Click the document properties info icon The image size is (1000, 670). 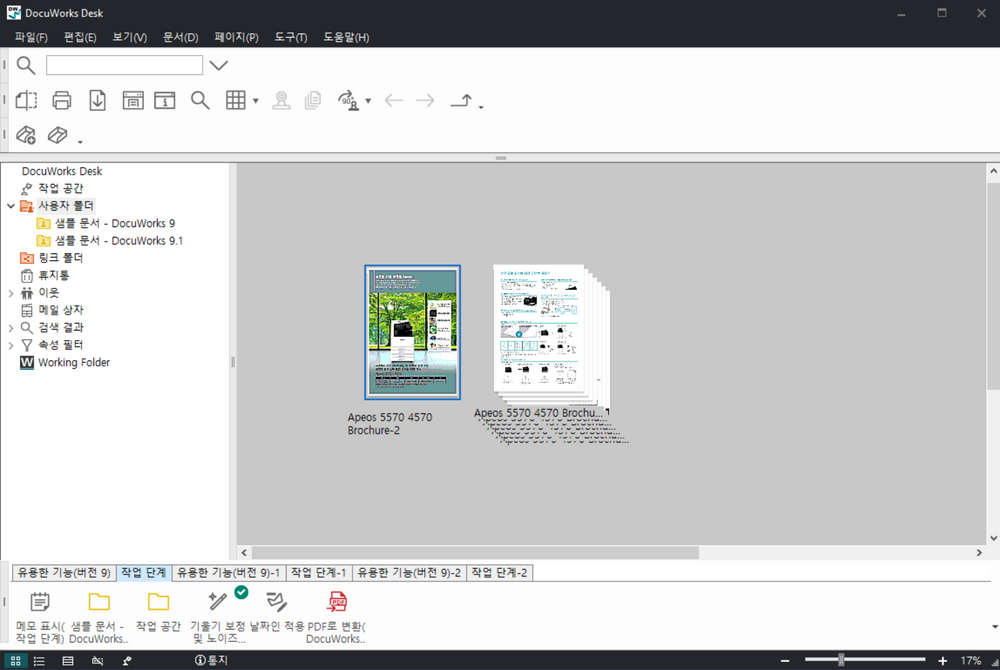[x=165, y=100]
